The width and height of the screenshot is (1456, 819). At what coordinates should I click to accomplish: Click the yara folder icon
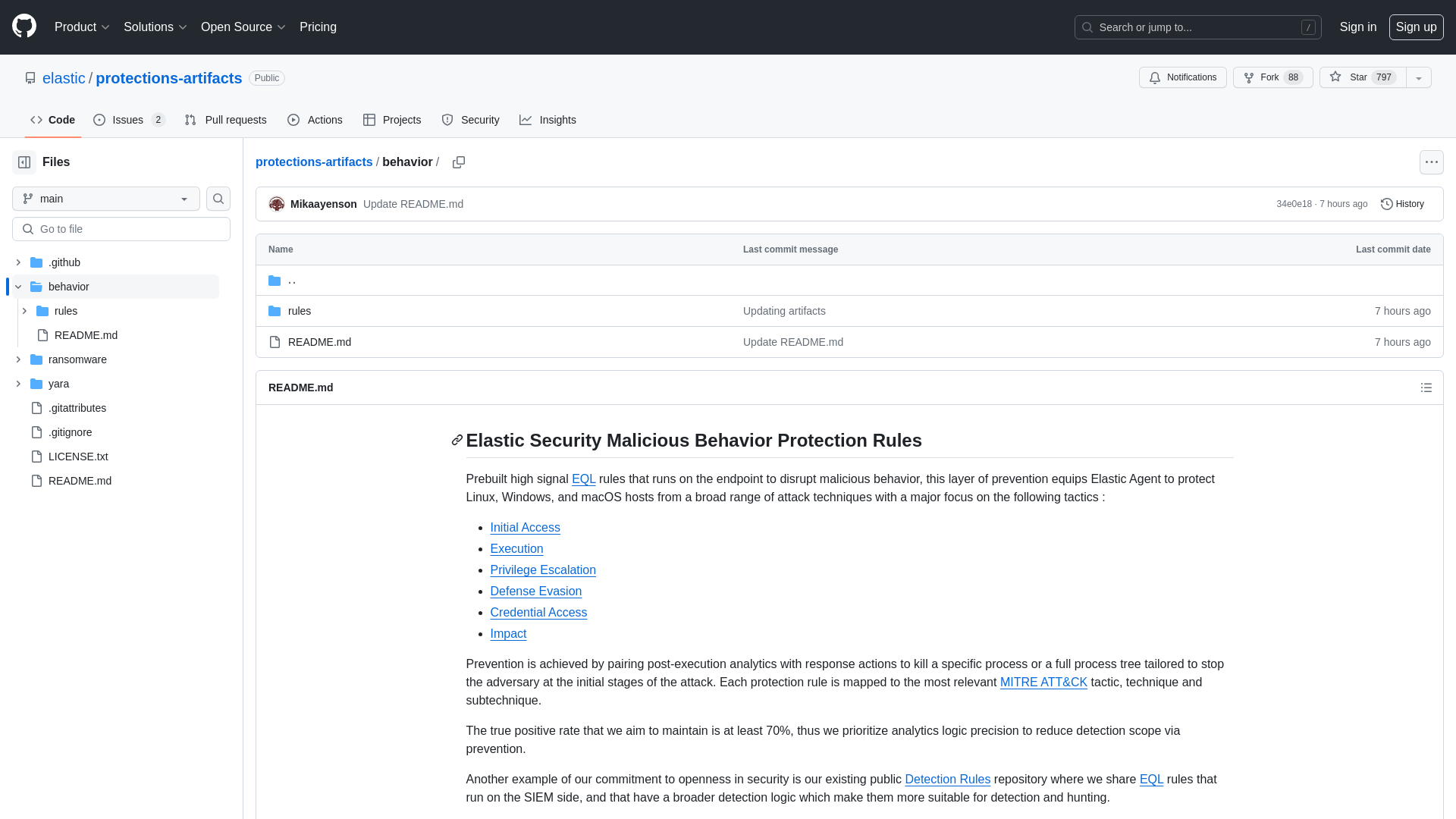[36, 384]
